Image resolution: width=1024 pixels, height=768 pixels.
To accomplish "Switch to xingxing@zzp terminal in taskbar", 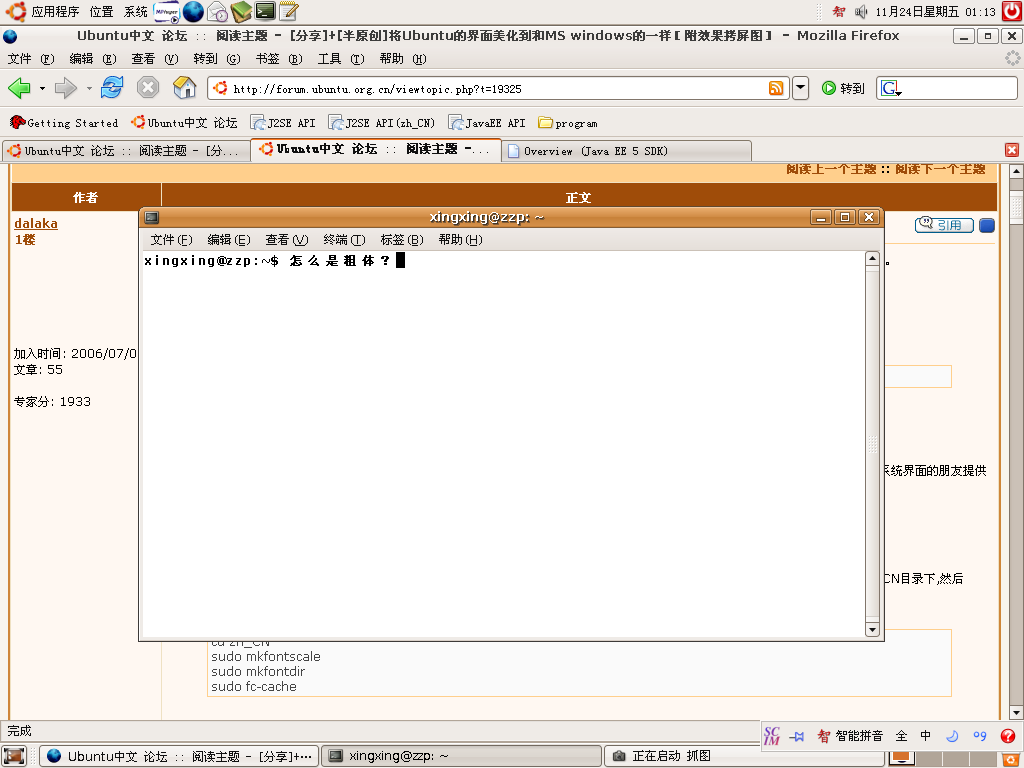I will coord(462,756).
